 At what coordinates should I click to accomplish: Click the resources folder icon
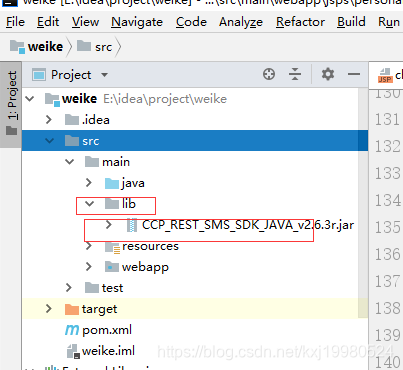(112, 247)
